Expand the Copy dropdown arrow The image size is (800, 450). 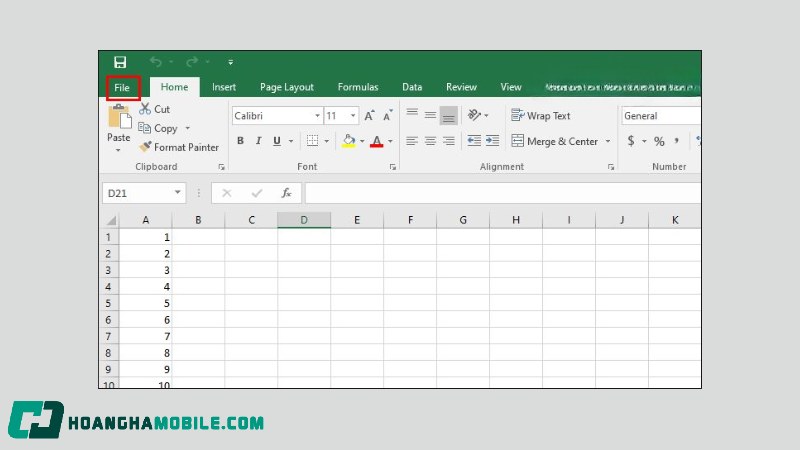(x=188, y=128)
